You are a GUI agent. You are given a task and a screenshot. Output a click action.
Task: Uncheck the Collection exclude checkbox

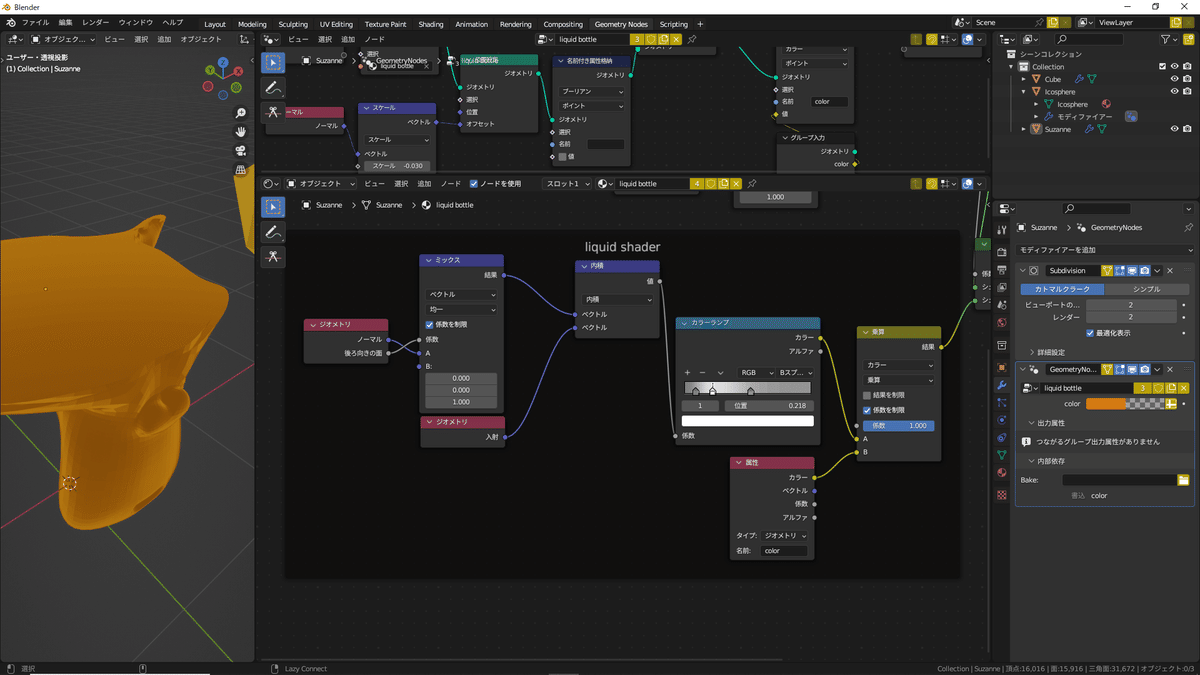point(1162,67)
